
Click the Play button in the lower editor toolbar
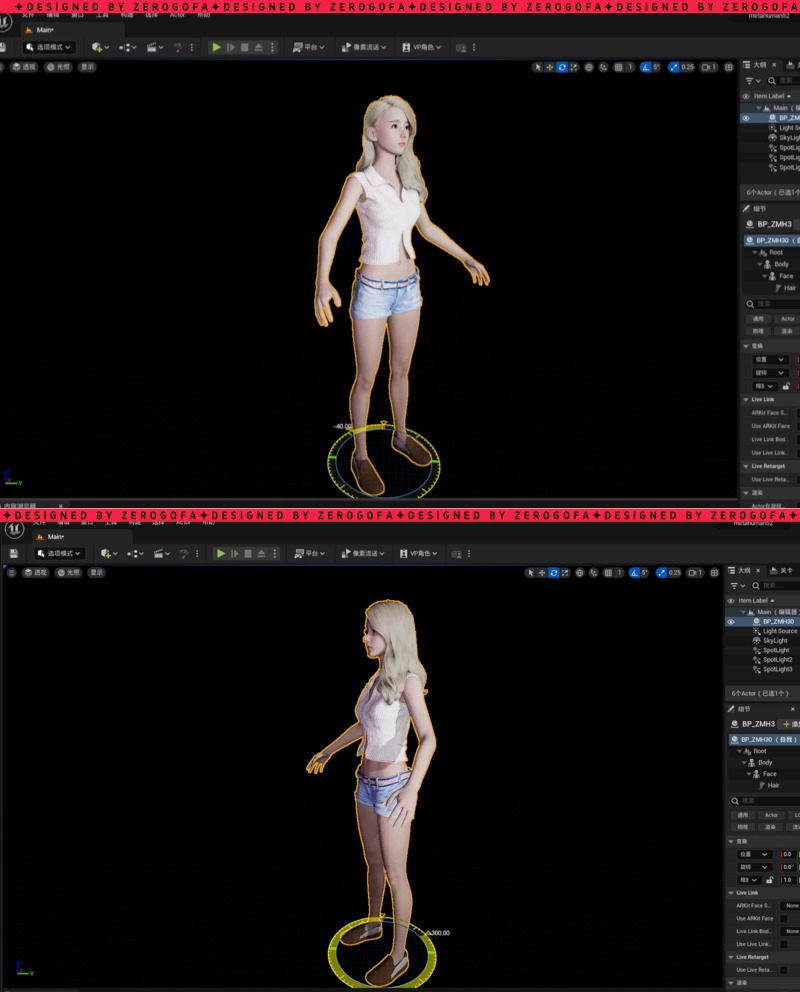coord(221,553)
